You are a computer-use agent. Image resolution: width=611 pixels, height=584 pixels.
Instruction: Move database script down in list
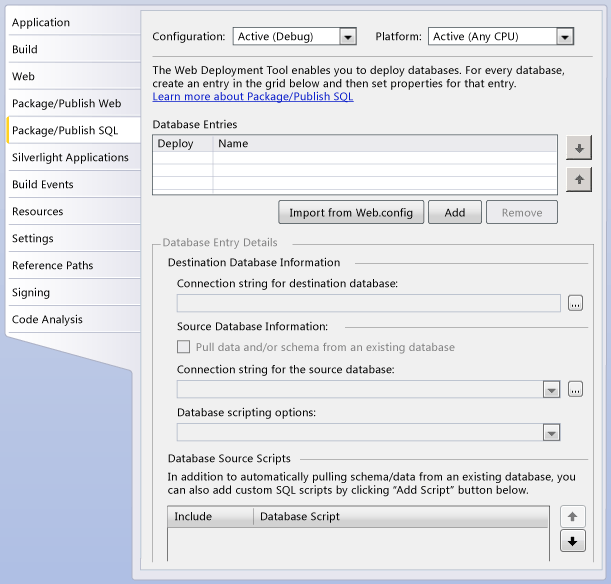coord(573,543)
